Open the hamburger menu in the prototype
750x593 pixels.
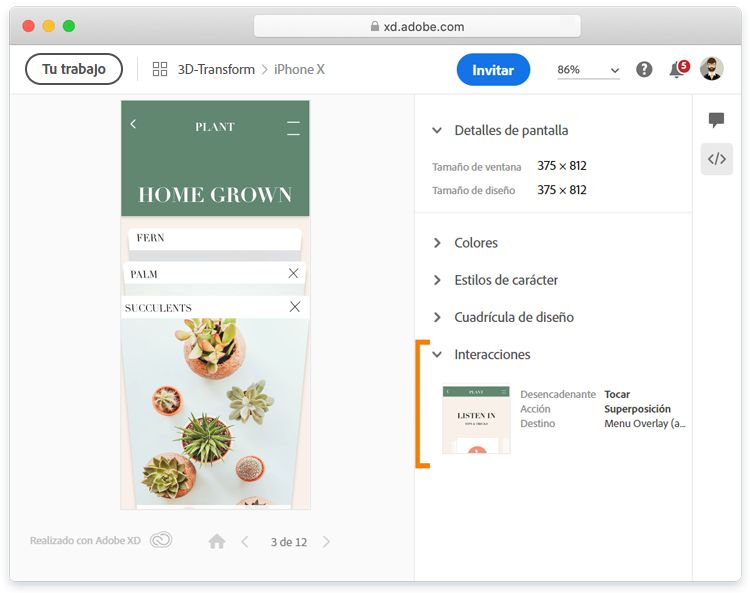[x=293, y=128]
